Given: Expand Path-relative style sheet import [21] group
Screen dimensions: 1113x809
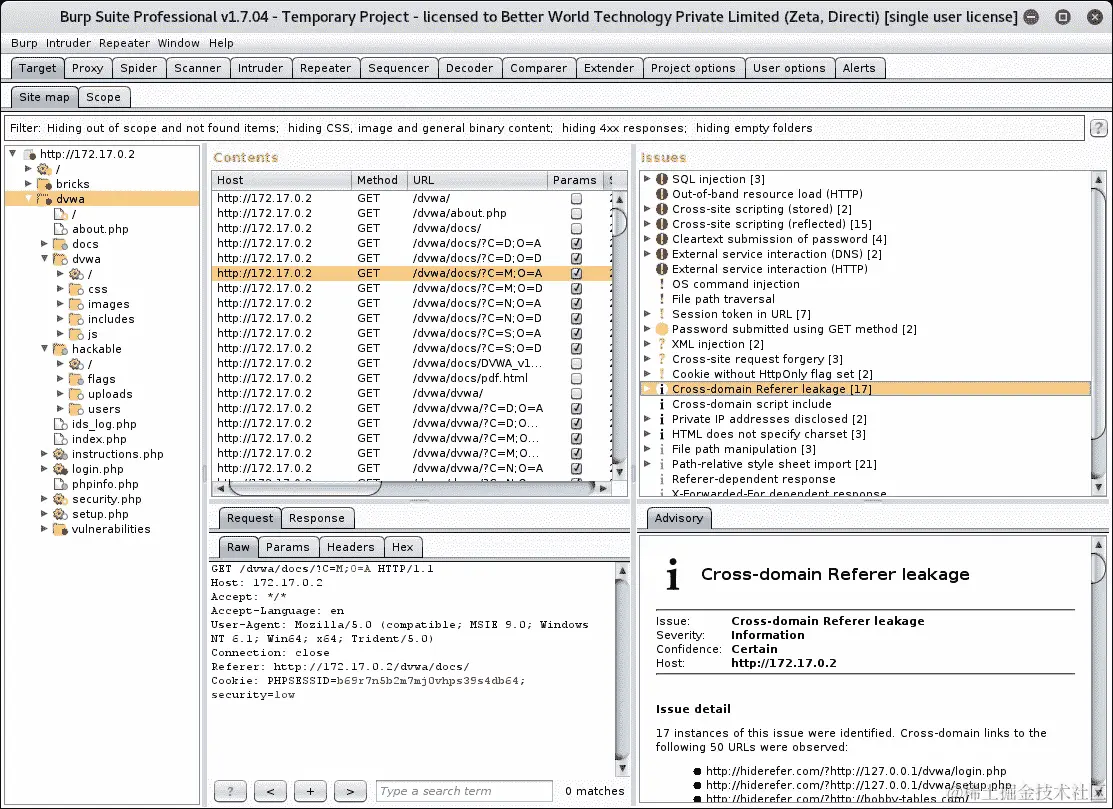Looking at the screenshot, I should [x=647, y=463].
